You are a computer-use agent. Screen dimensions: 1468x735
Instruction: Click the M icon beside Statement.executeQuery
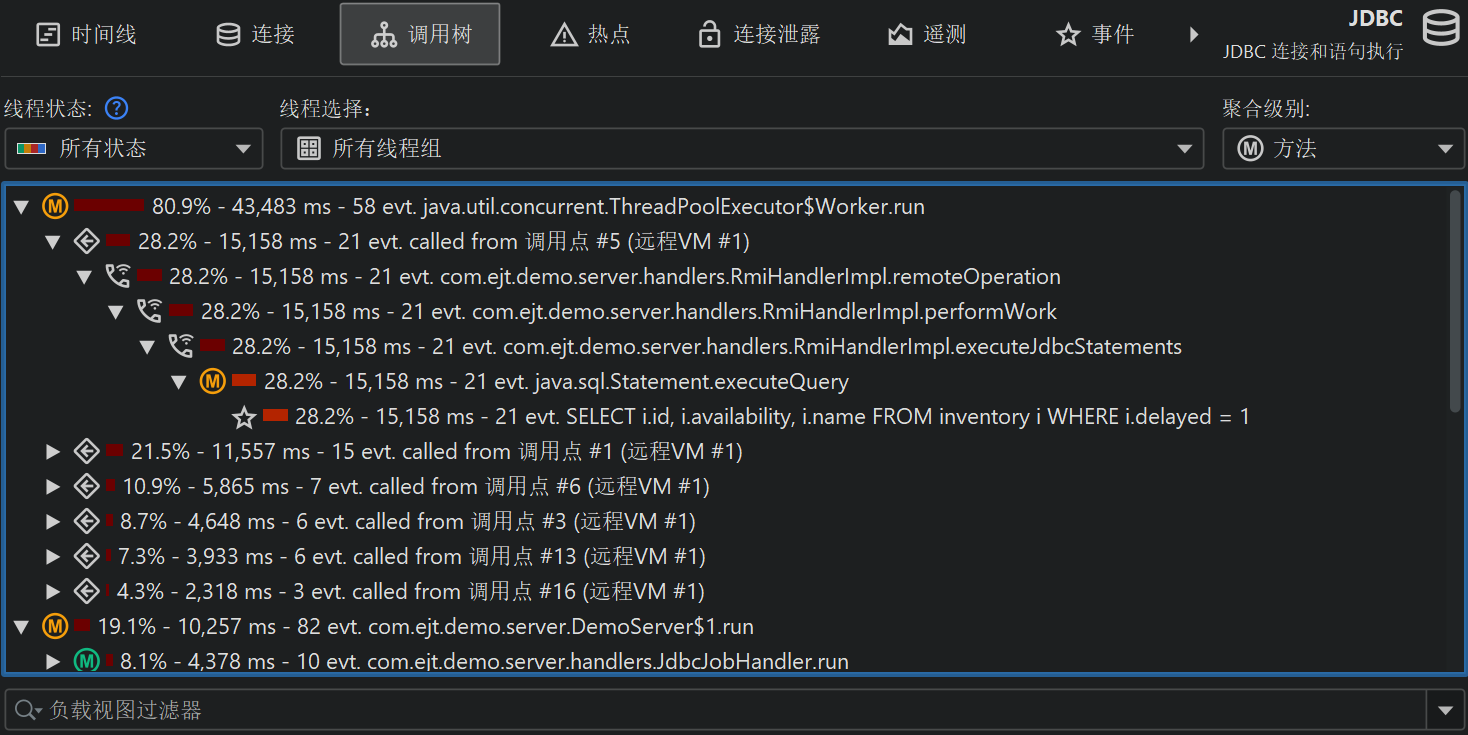(x=212, y=382)
